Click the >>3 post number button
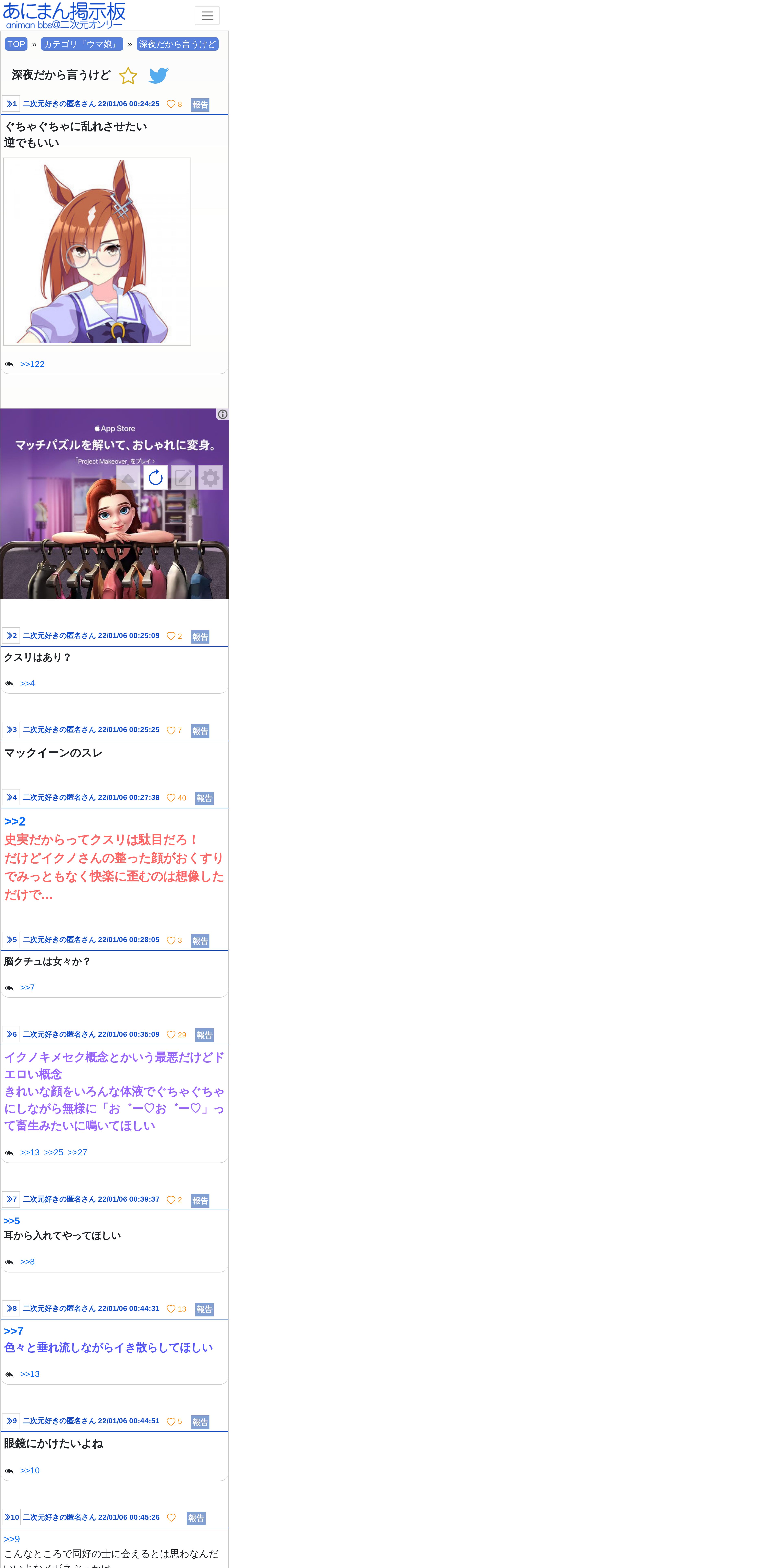The width and height of the screenshot is (784, 1568). [x=11, y=730]
